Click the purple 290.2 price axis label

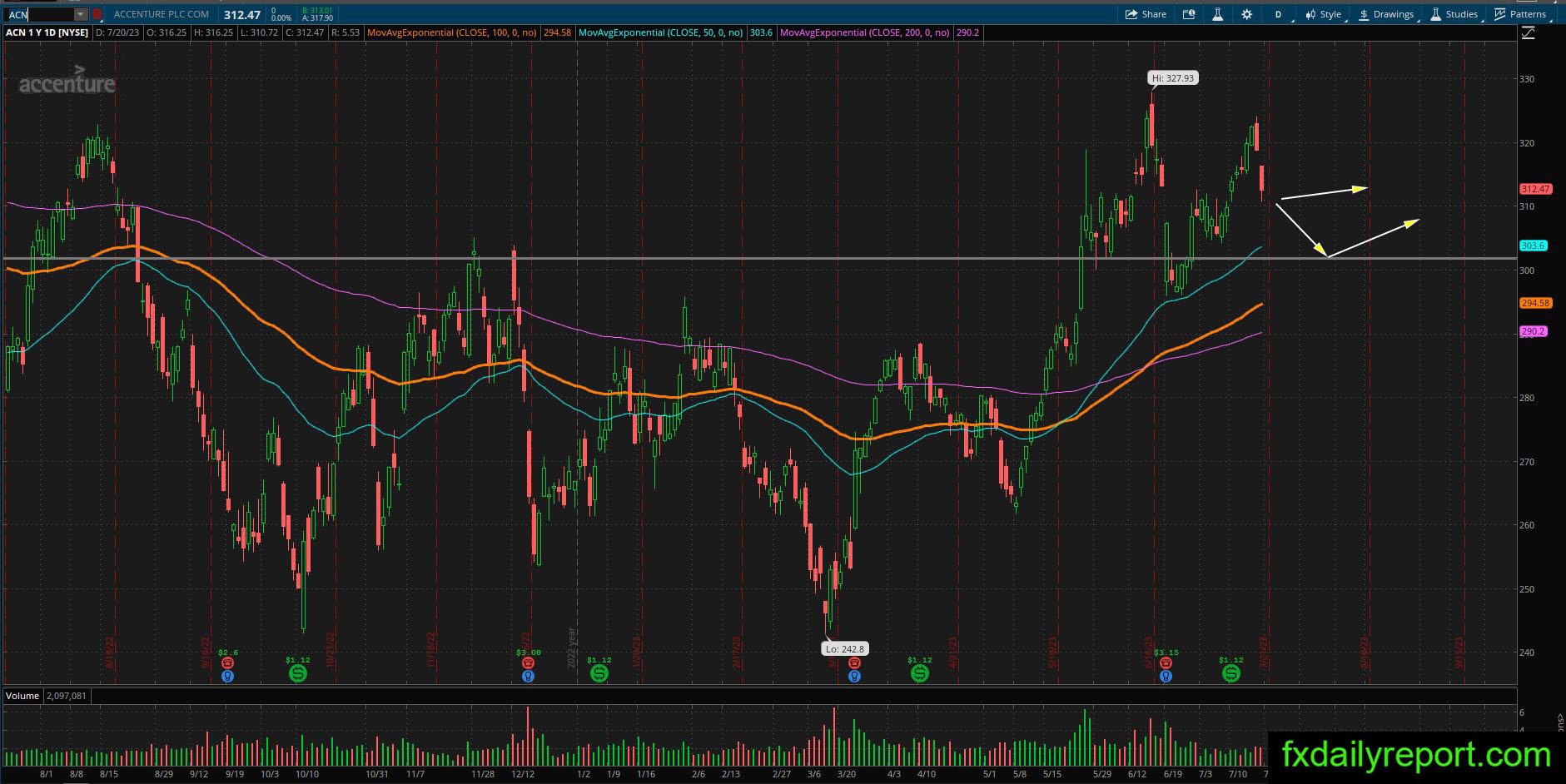pos(1533,331)
